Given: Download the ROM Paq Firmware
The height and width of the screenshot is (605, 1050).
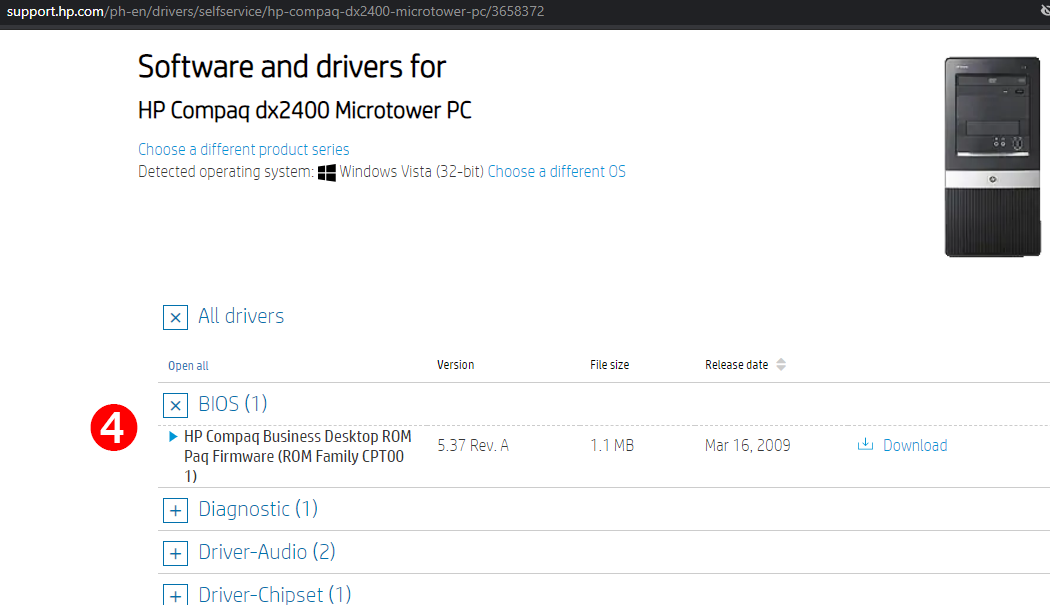Looking at the screenshot, I should pos(915,446).
